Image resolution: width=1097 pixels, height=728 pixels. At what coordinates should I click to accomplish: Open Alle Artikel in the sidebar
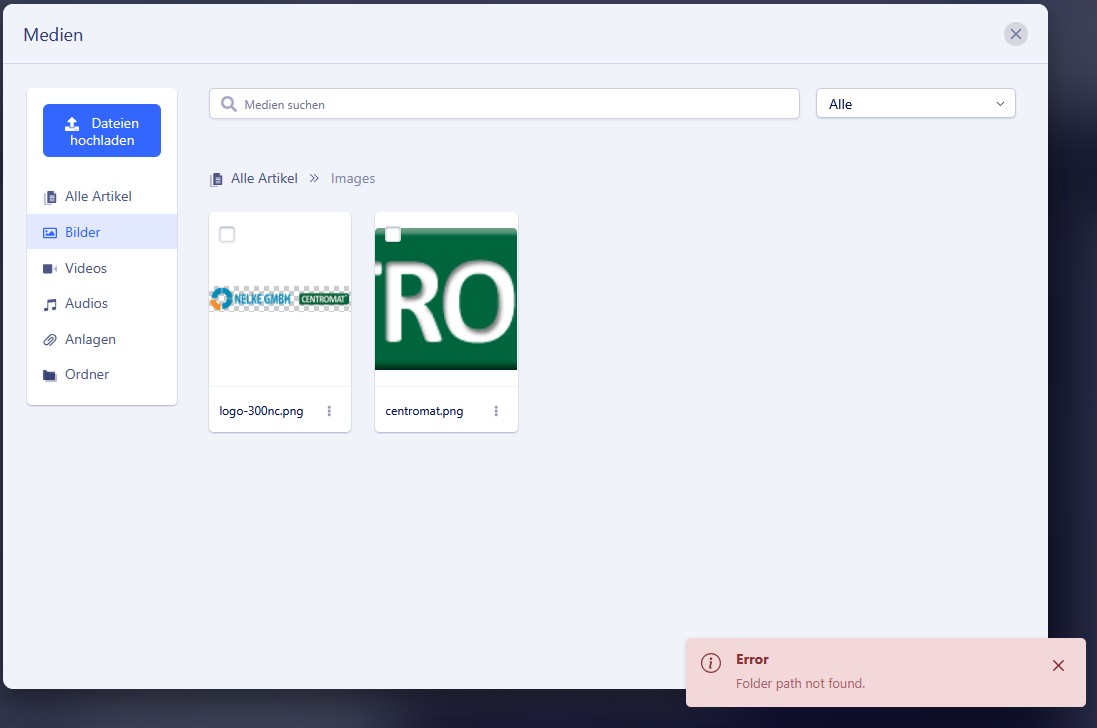97,197
